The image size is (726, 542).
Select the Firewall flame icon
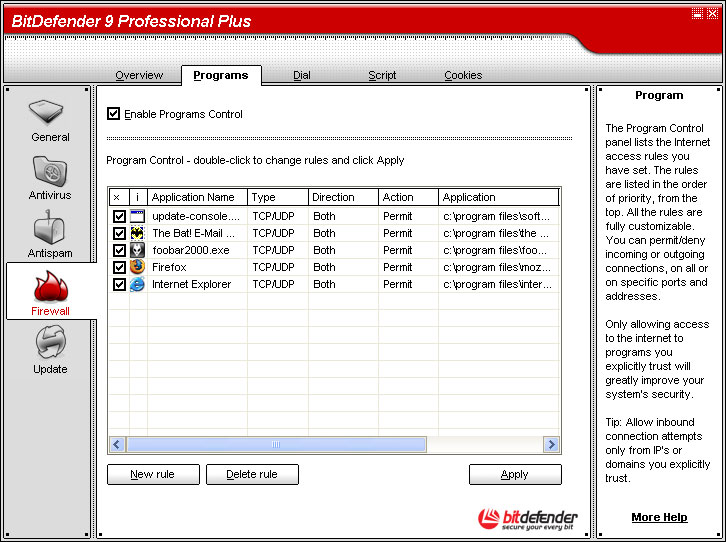(50, 286)
